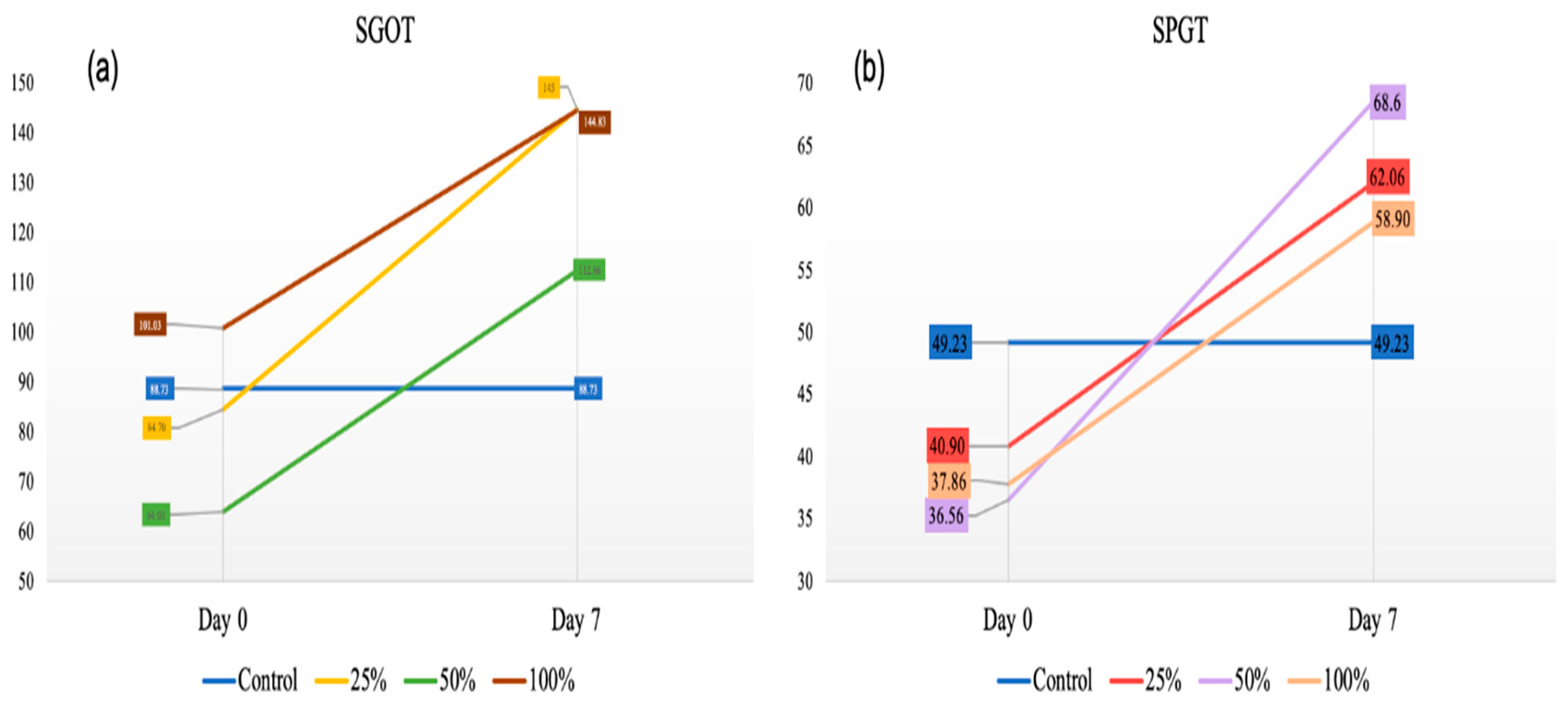Screen dimensions: 1568x709
Task: Select the 36.56 purple data label
Action: [x=946, y=516]
